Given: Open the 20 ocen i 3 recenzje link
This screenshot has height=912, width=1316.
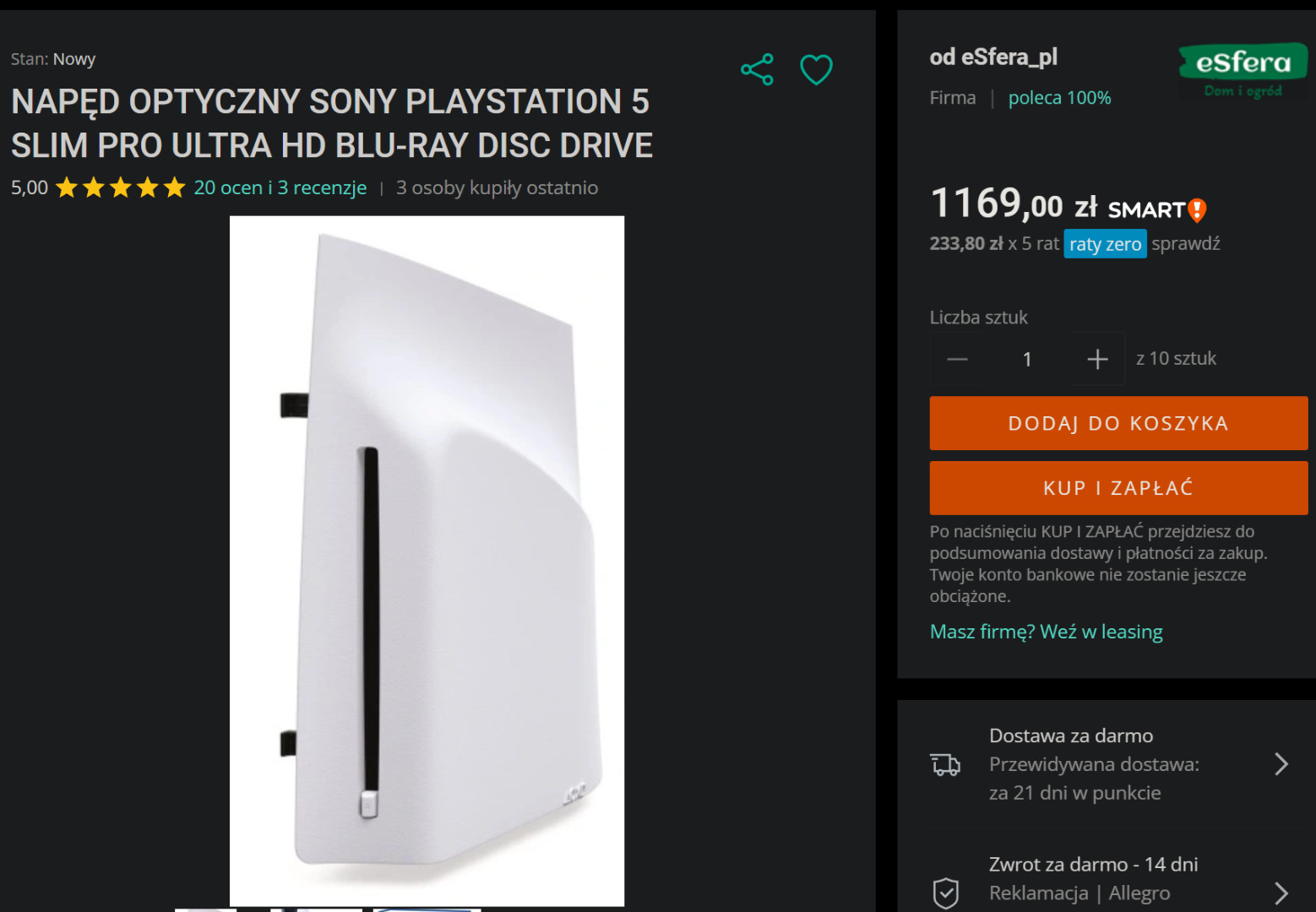Looking at the screenshot, I should (280, 187).
